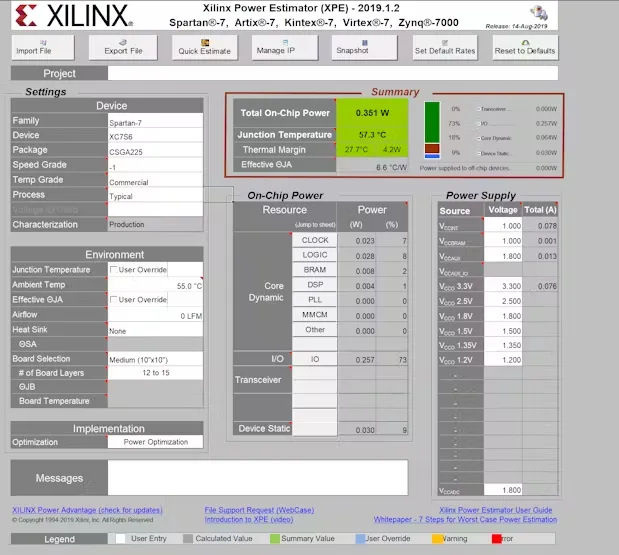
Task: Open Board Selection dropdown Medium (10"x10")
Action: click(x=156, y=359)
